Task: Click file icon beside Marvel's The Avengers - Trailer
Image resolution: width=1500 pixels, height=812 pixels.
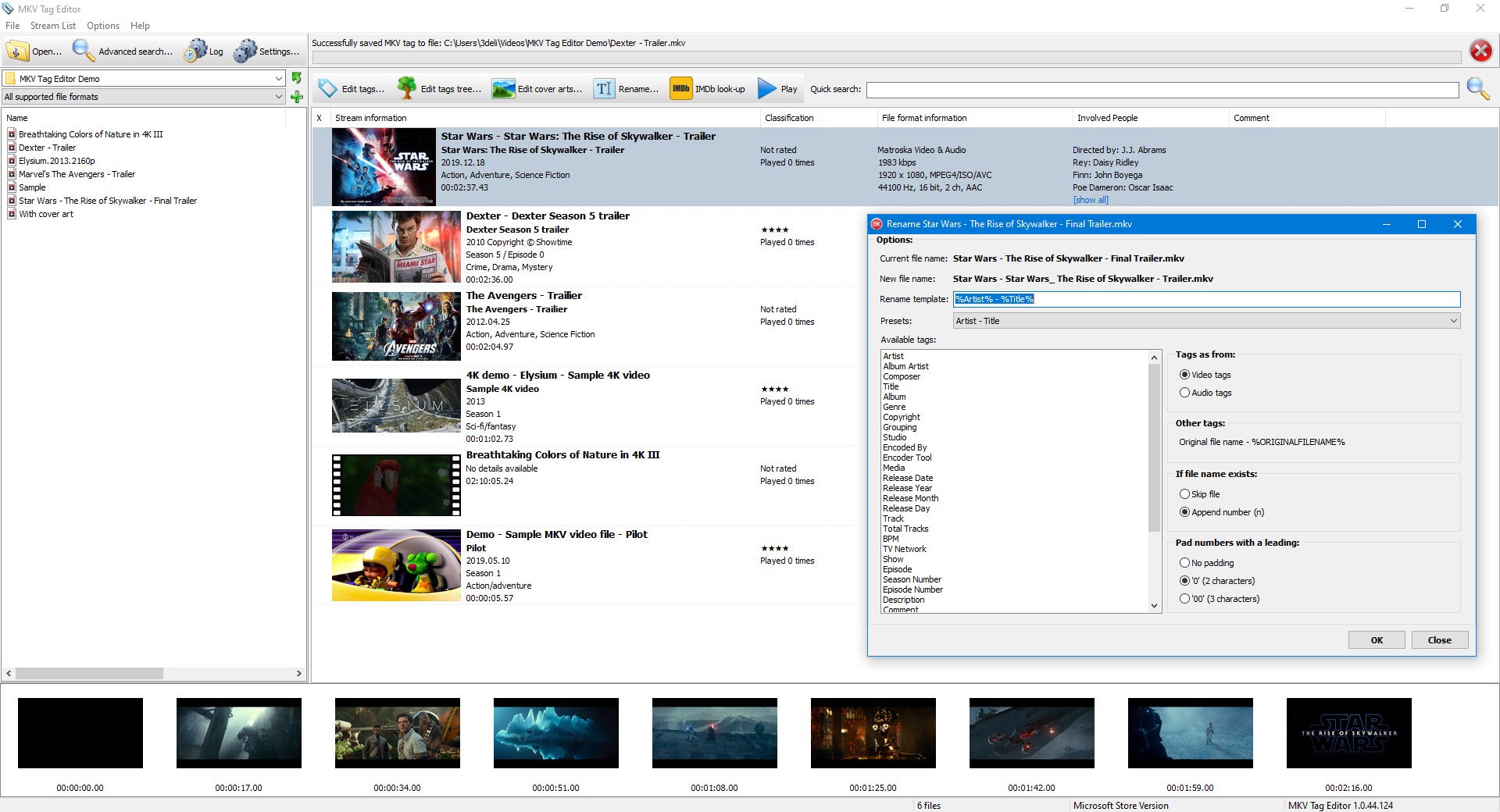Action: tap(12, 174)
